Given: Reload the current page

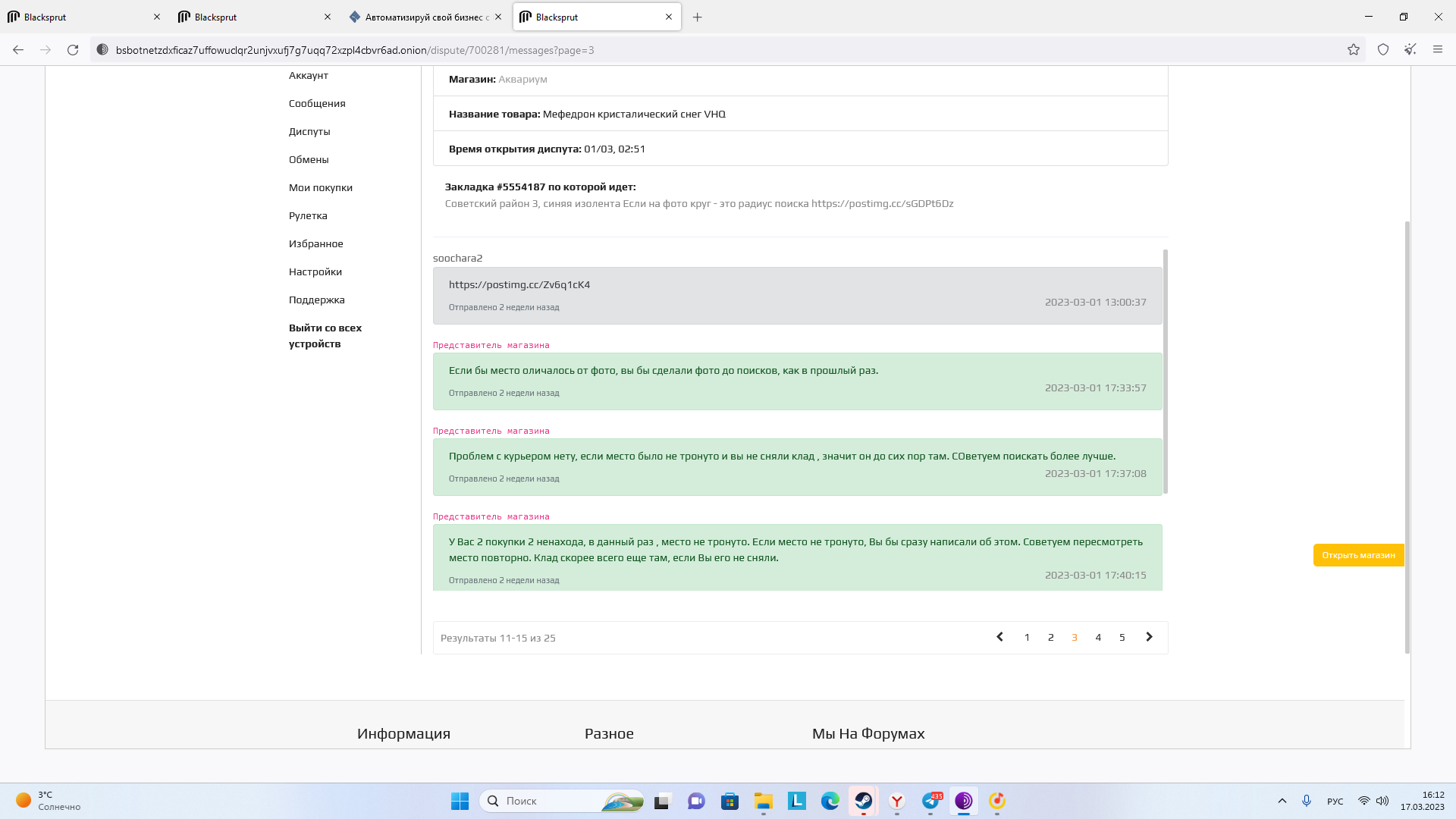Looking at the screenshot, I should click(x=73, y=50).
